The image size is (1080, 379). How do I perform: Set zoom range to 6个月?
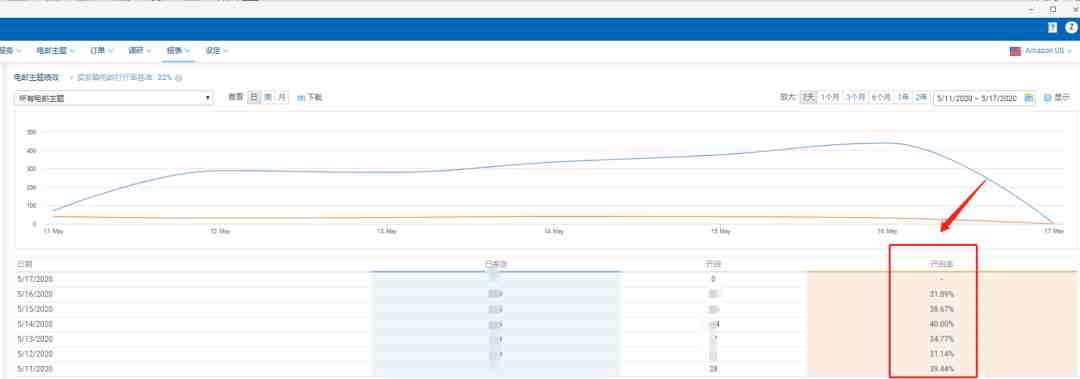881,98
